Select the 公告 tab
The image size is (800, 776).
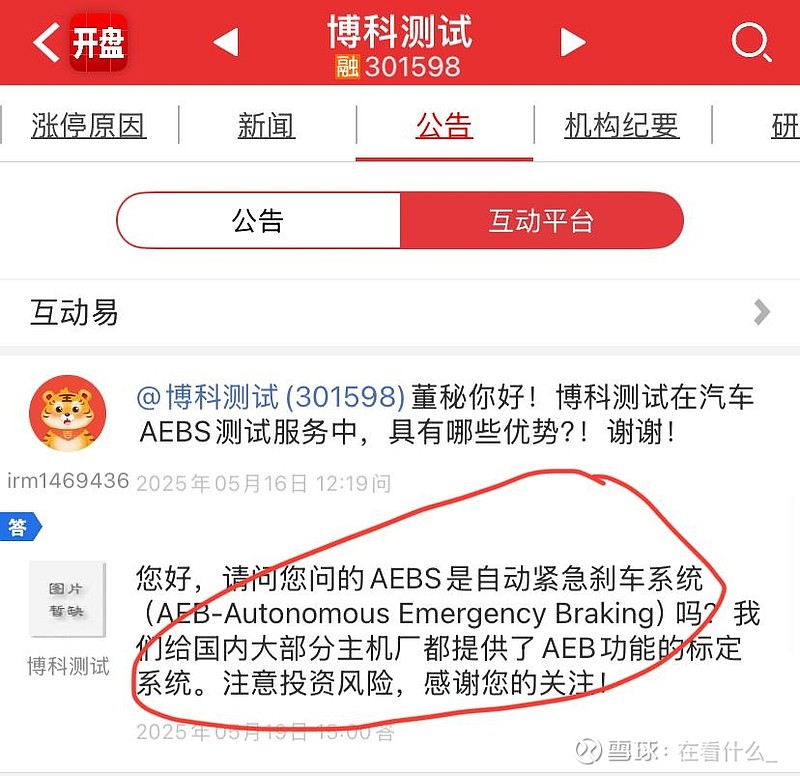pyautogui.click(x=444, y=126)
